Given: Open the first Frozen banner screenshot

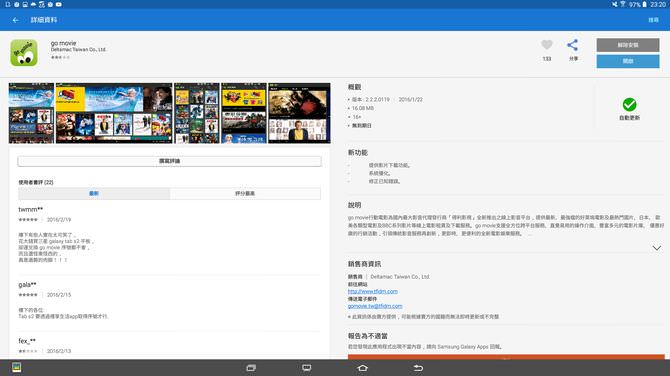Looking at the screenshot, I should (32, 113).
